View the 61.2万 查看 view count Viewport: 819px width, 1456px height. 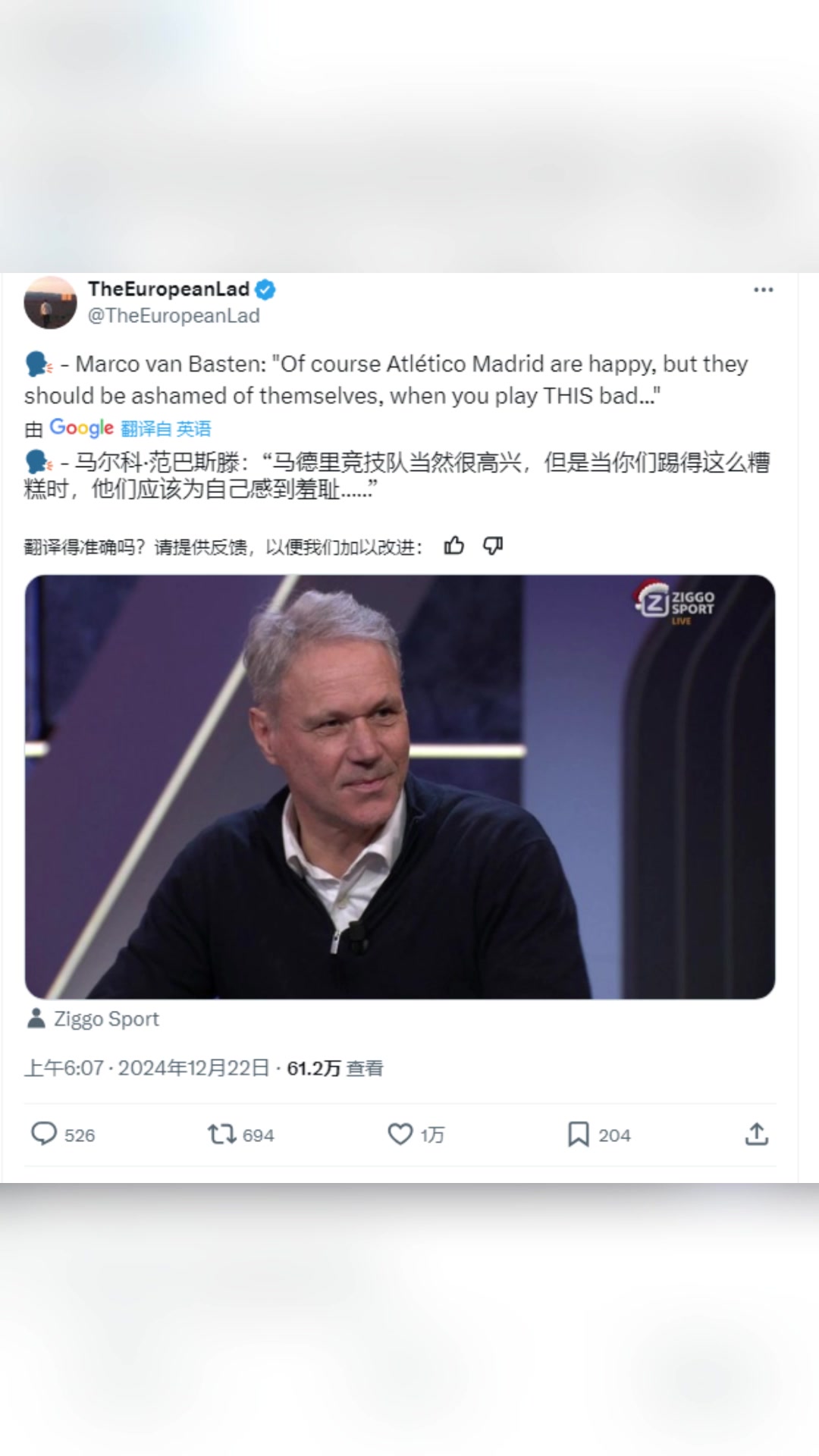(x=335, y=1068)
